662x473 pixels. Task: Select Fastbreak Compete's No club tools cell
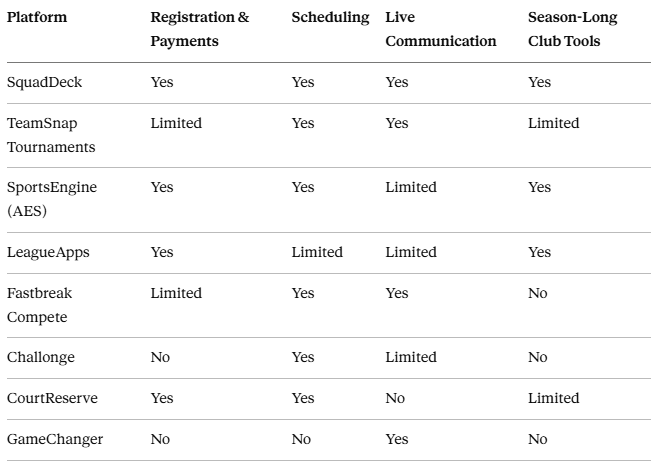[537, 293]
